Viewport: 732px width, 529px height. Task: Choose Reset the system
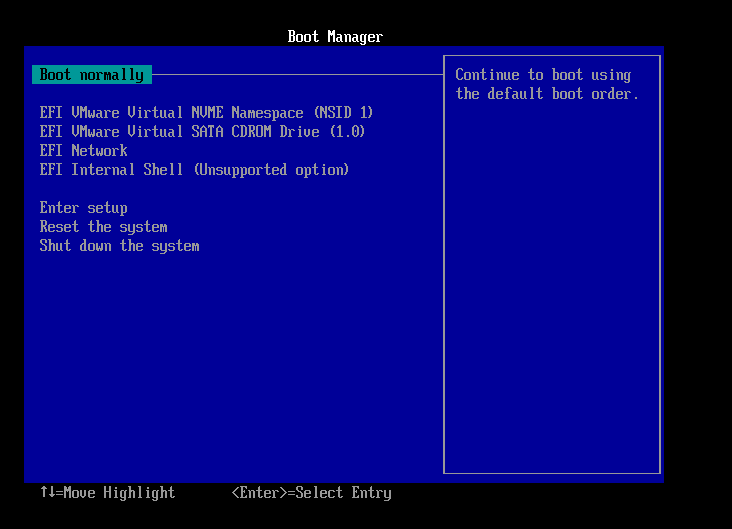tap(103, 227)
